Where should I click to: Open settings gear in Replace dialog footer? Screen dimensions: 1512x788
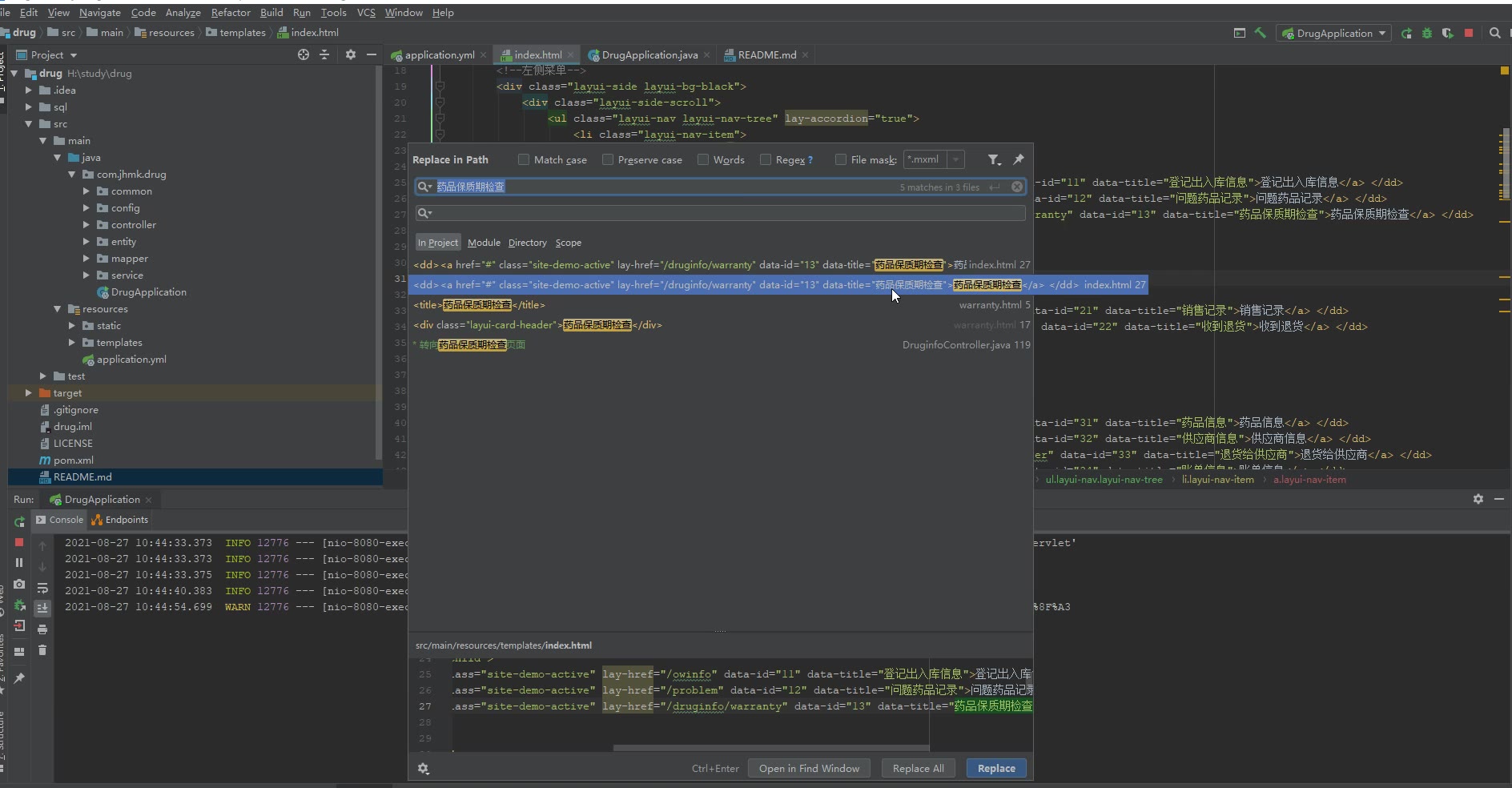pos(424,769)
